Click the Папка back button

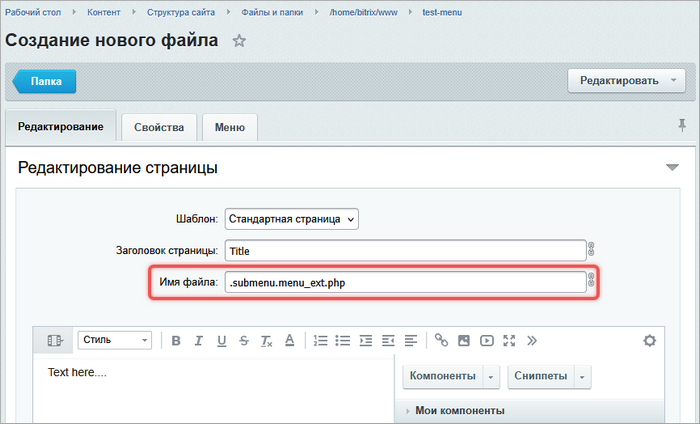45,82
